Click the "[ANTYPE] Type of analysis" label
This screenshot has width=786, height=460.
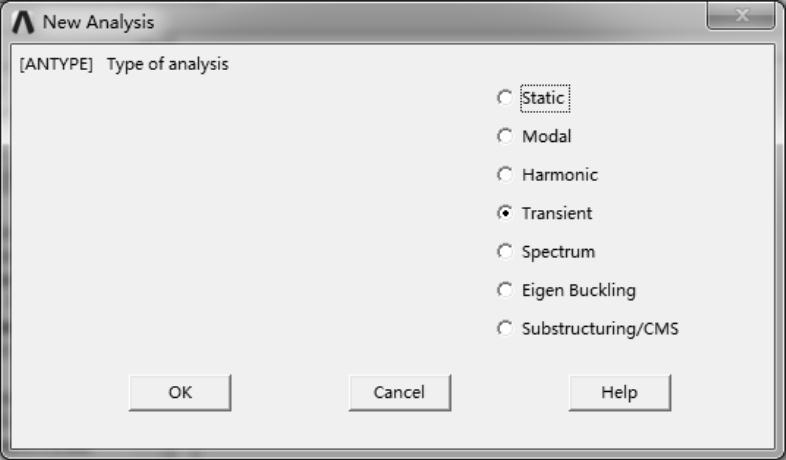click(124, 65)
